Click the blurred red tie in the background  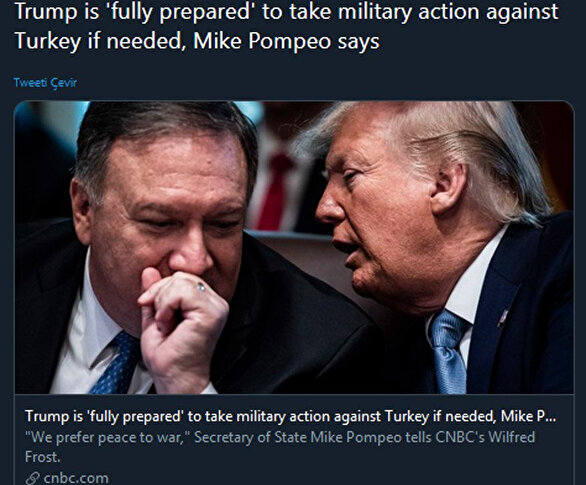pos(275,191)
